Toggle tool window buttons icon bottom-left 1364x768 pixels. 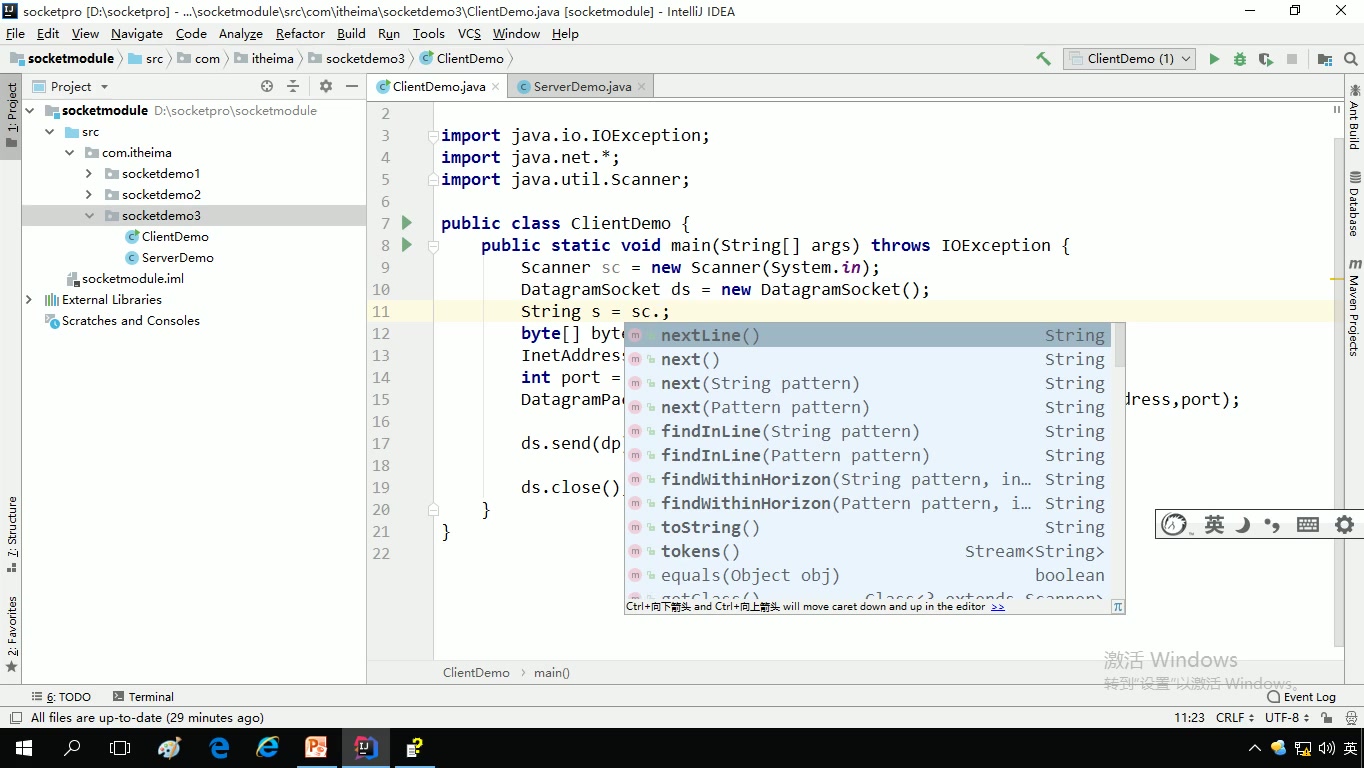[x=15, y=718]
